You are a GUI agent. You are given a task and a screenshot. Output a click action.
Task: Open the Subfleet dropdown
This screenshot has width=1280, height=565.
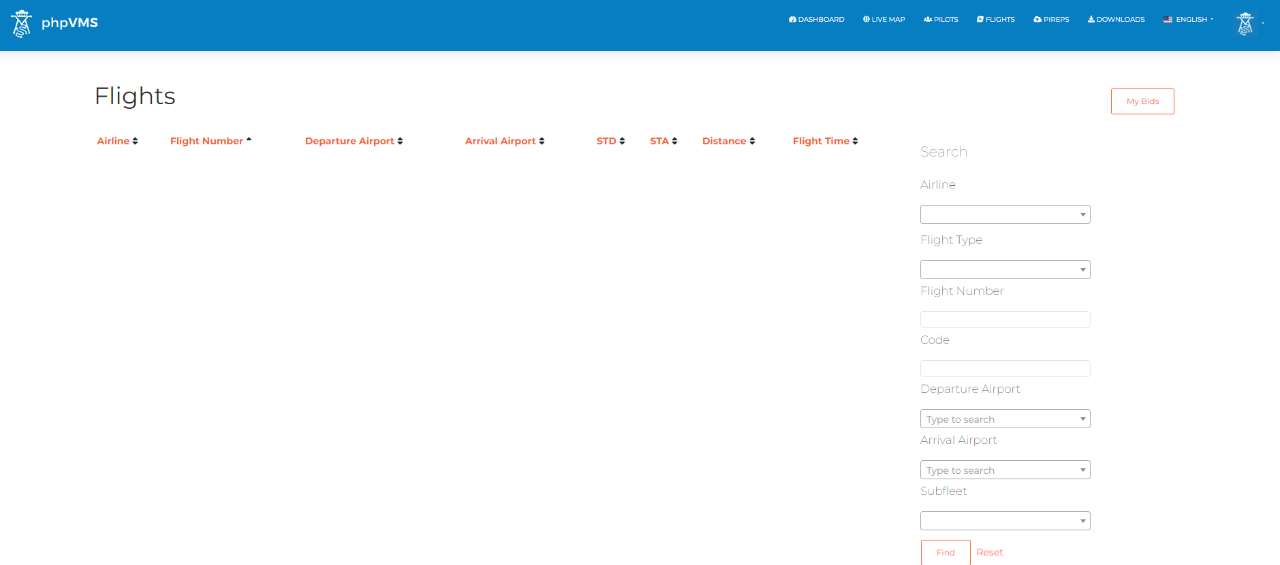tap(1005, 521)
